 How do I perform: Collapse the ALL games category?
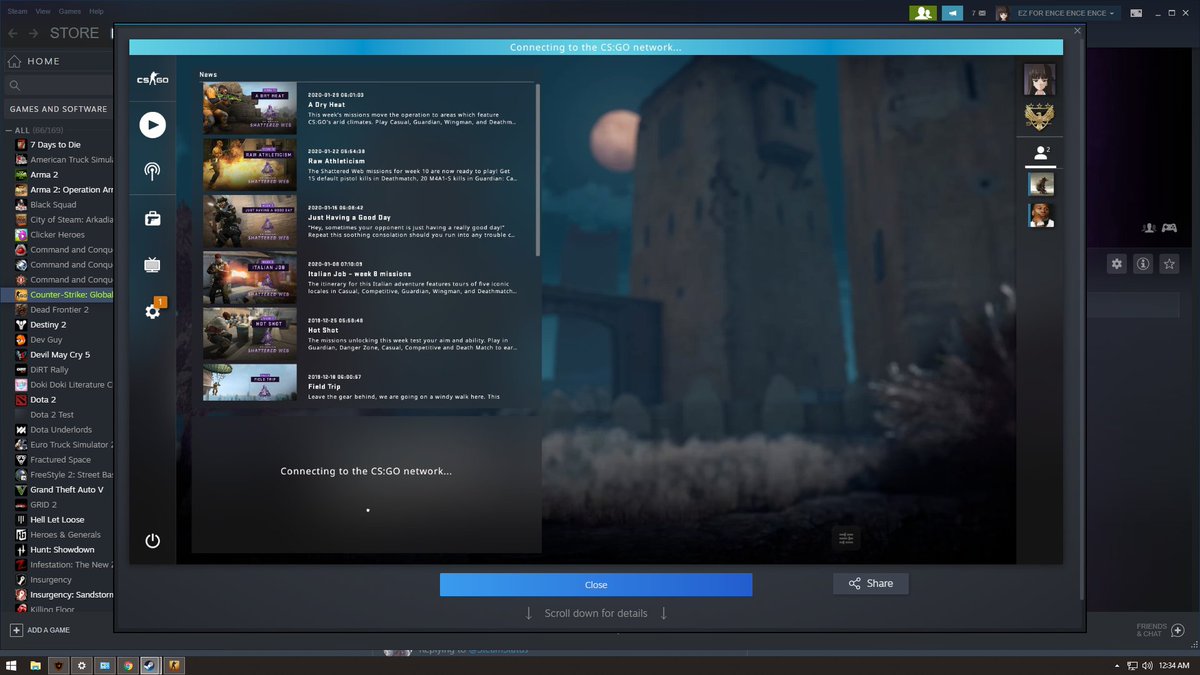[x=10, y=130]
